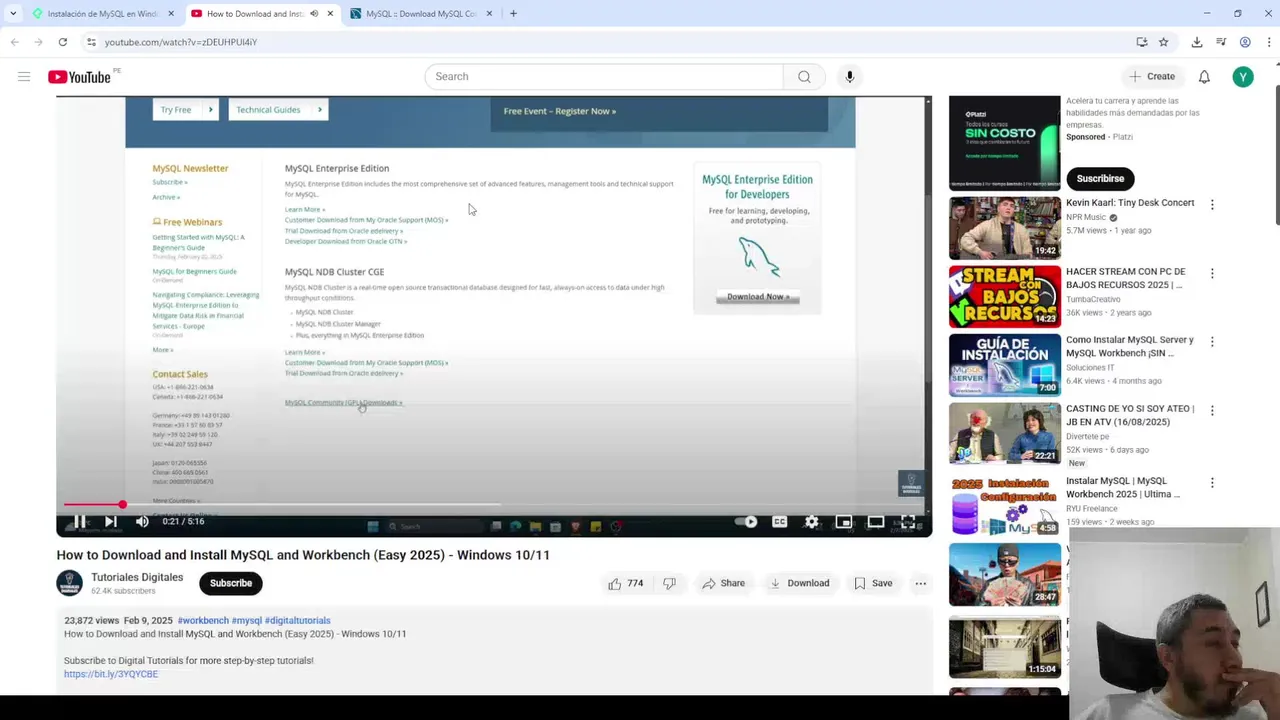
Task: Open options for Kevin Kaarl video
Action: coord(1212,205)
